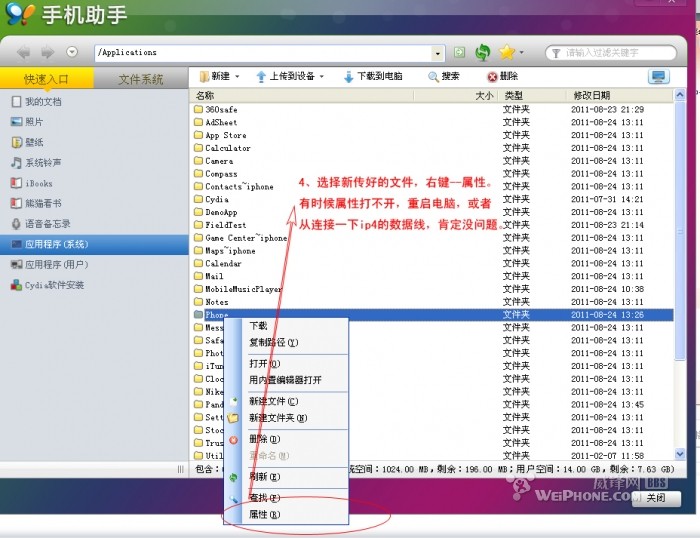Viewport: 700px width, 538px height.
Task: Choose 新建文件夹 in context menu
Action: (x=286, y=418)
